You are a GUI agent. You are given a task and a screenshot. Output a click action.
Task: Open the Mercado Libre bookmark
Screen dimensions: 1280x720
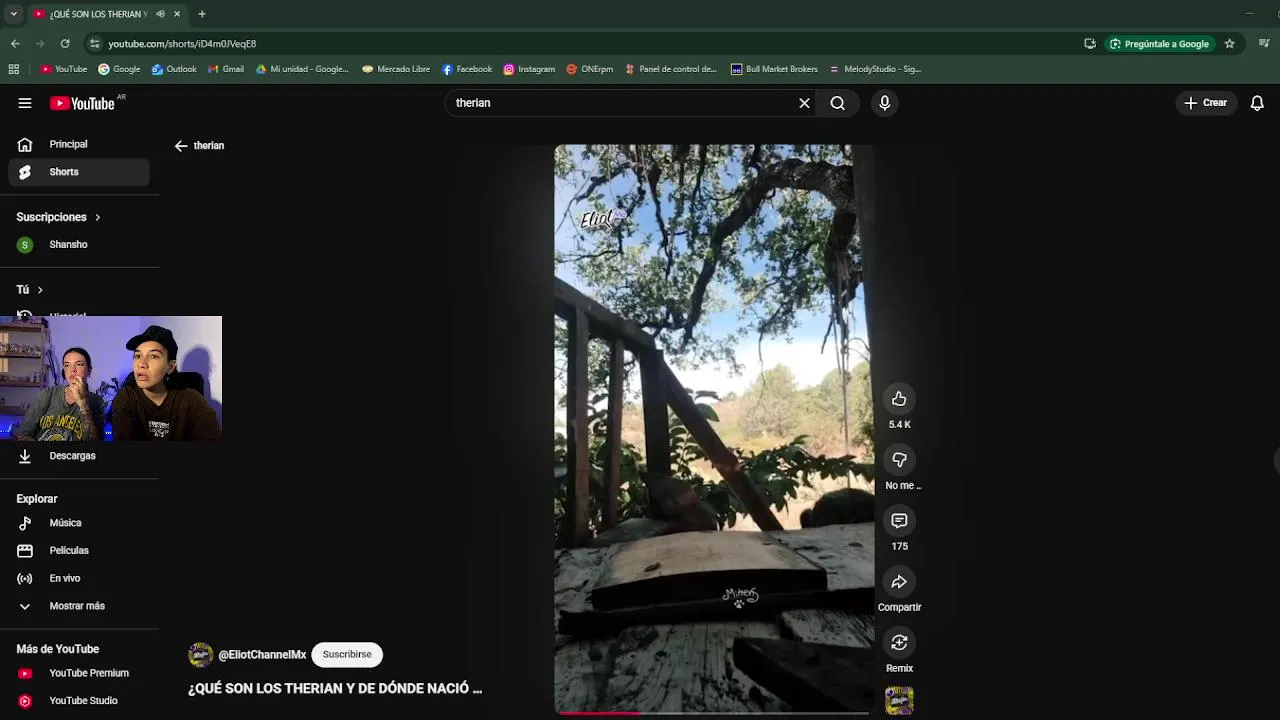[x=396, y=69]
